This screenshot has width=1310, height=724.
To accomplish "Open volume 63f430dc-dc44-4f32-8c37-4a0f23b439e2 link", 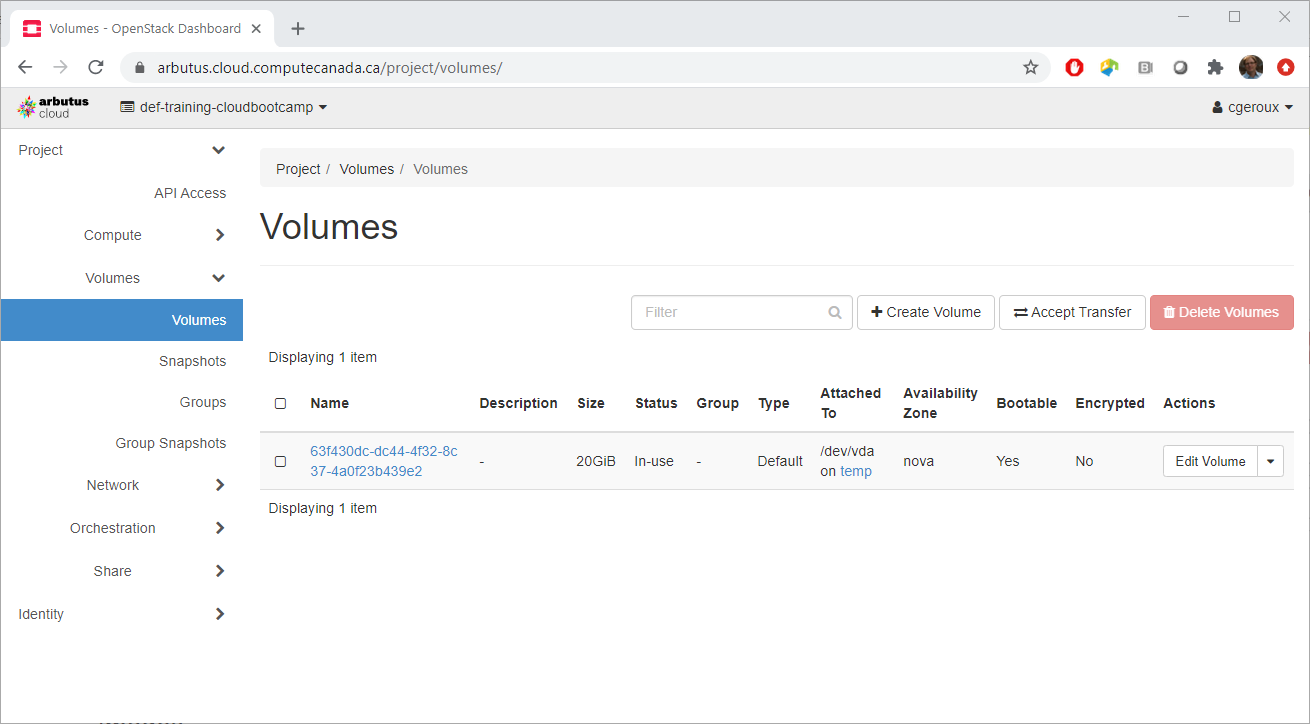I will (x=384, y=461).
